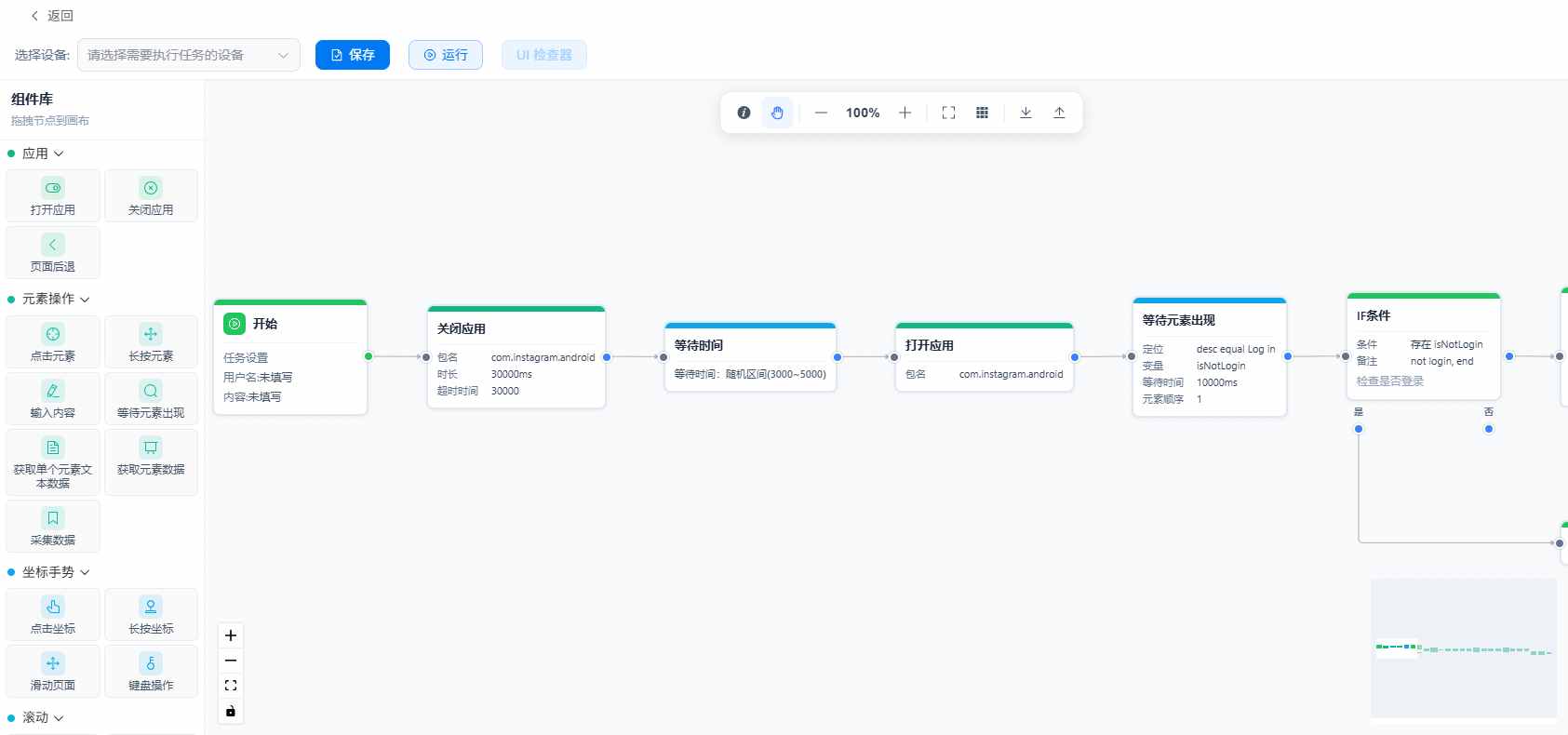The width and height of the screenshot is (1568, 735).
Task: Click the upload import icon
Action: point(1059,113)
